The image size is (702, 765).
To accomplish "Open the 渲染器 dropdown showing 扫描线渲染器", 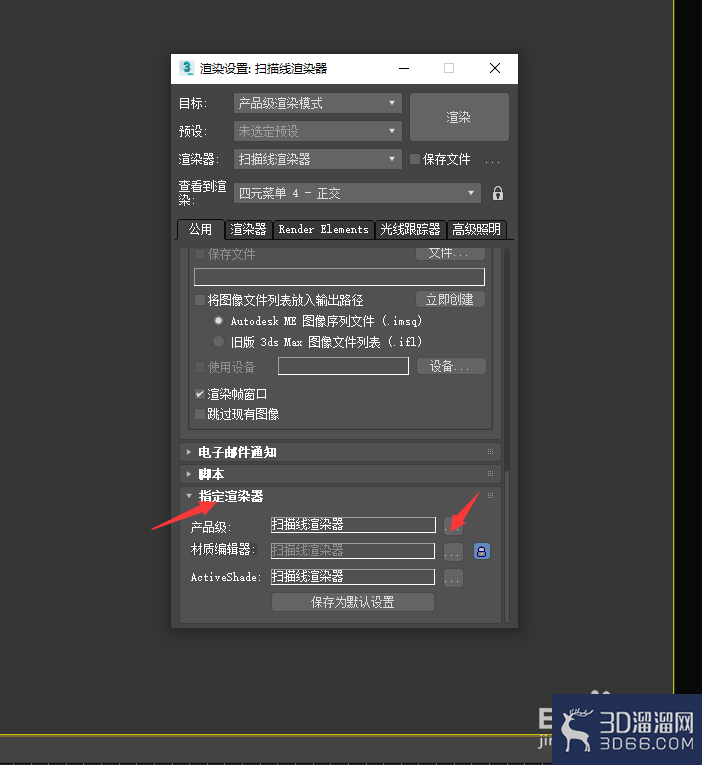I will click(x=318, y=159).
